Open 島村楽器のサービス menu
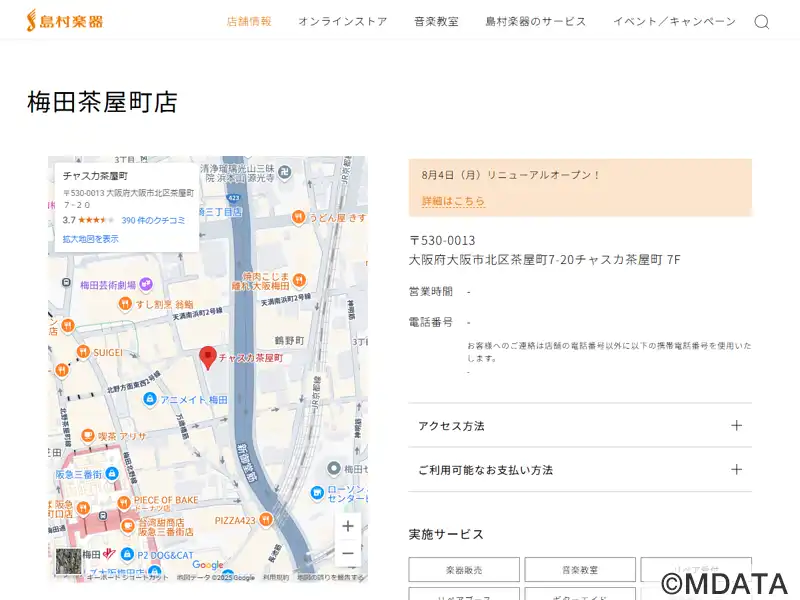The height and width of the screenshot is (600, 800). tap(536, 21)
